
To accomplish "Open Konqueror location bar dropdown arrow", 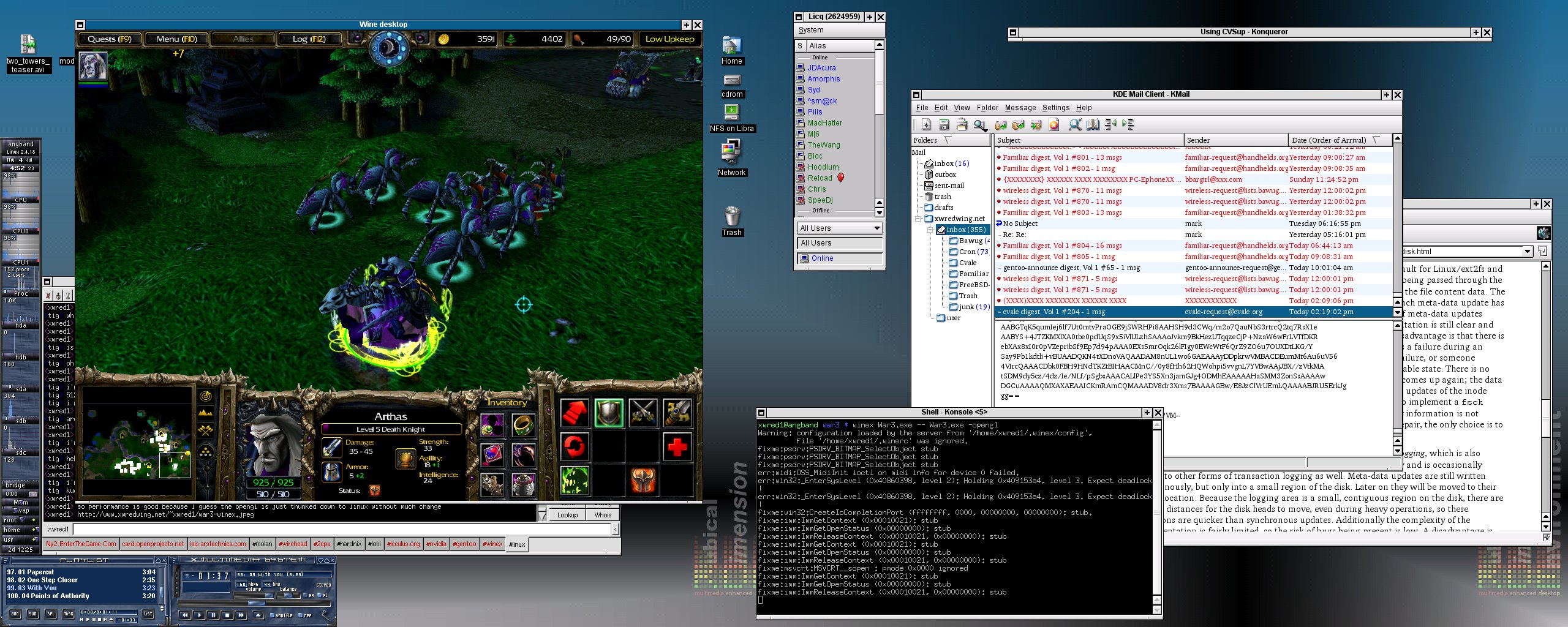I will (x=1527, y=252).
